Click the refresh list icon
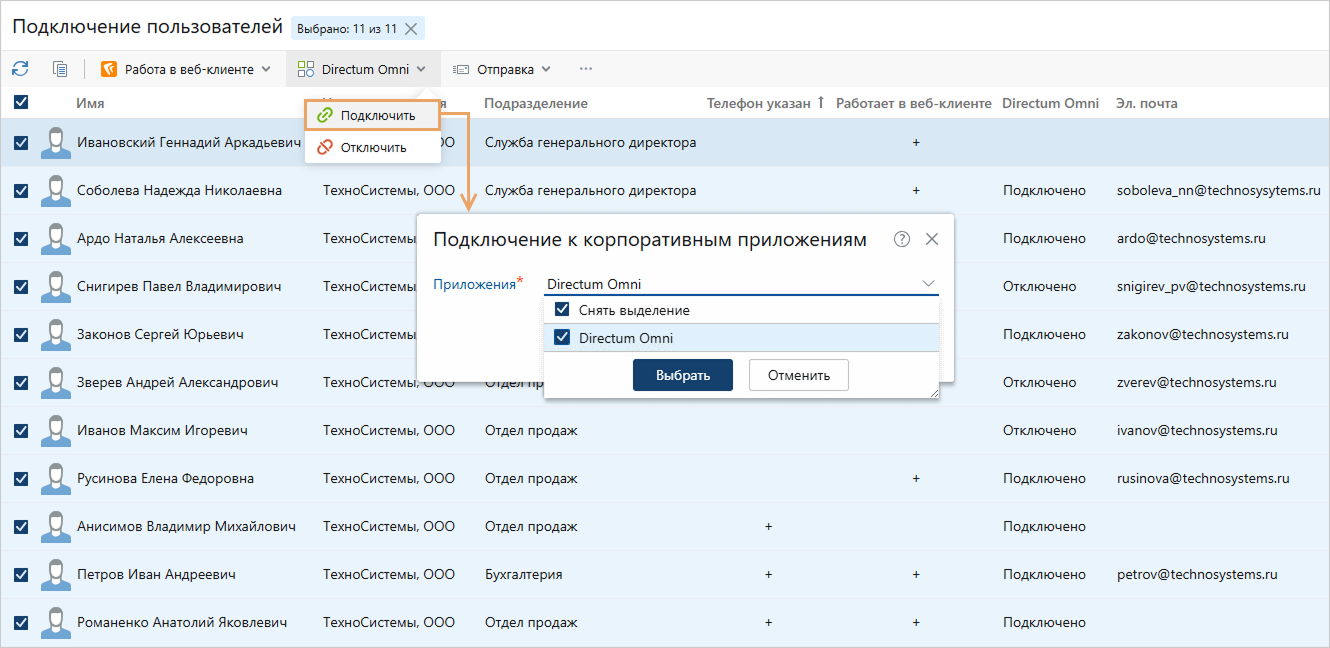The height and width of the screenshot is (648, 1330). [20, 69]
